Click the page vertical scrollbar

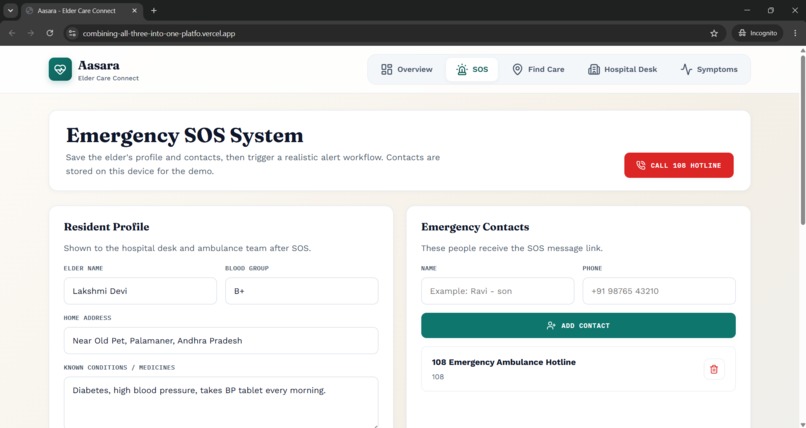tap(802, 139)
